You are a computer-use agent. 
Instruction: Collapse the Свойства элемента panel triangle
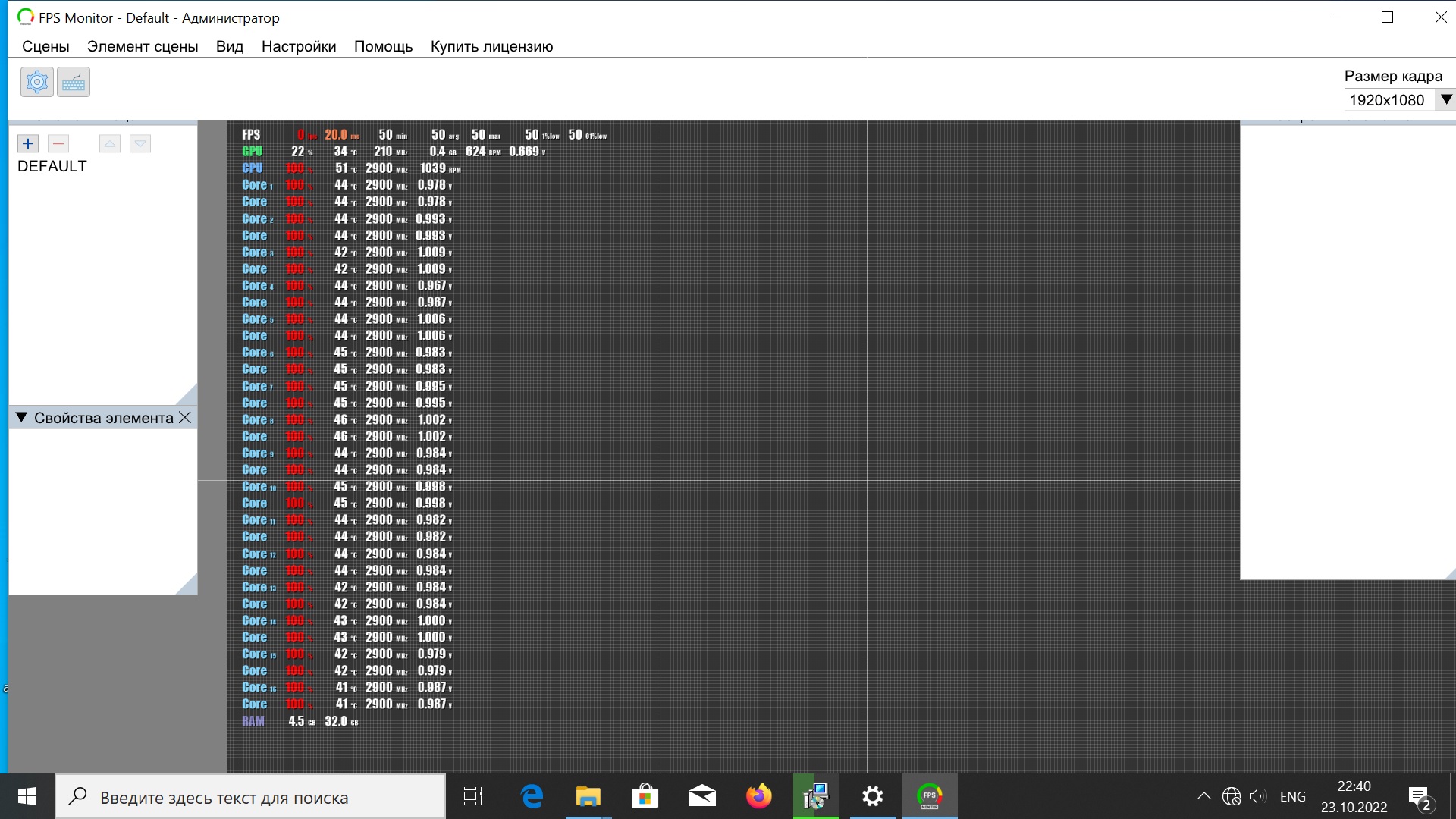pyautogui.click(x=21, y=418)
